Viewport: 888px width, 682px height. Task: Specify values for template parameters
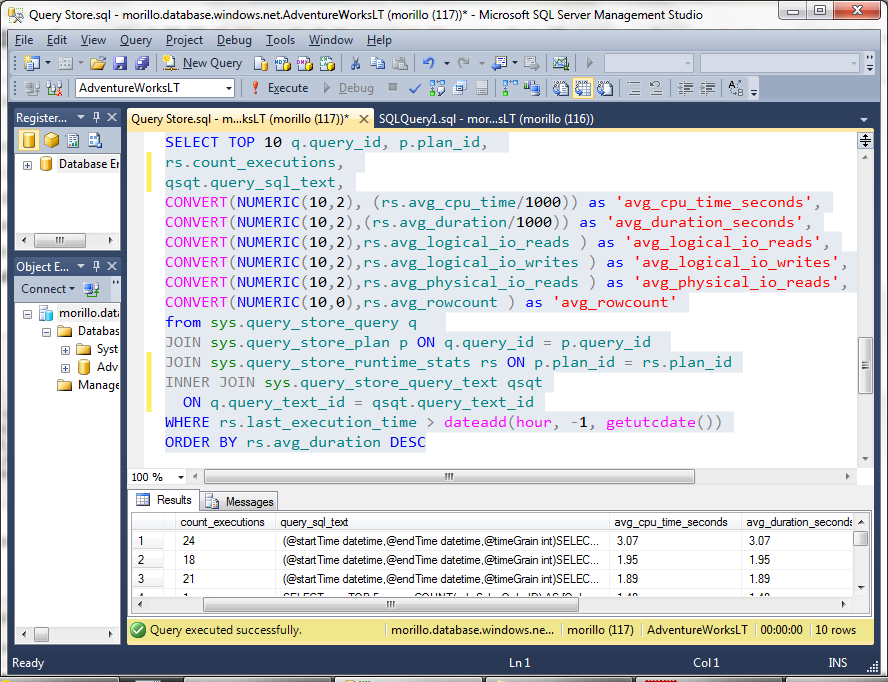coord(736,88)
